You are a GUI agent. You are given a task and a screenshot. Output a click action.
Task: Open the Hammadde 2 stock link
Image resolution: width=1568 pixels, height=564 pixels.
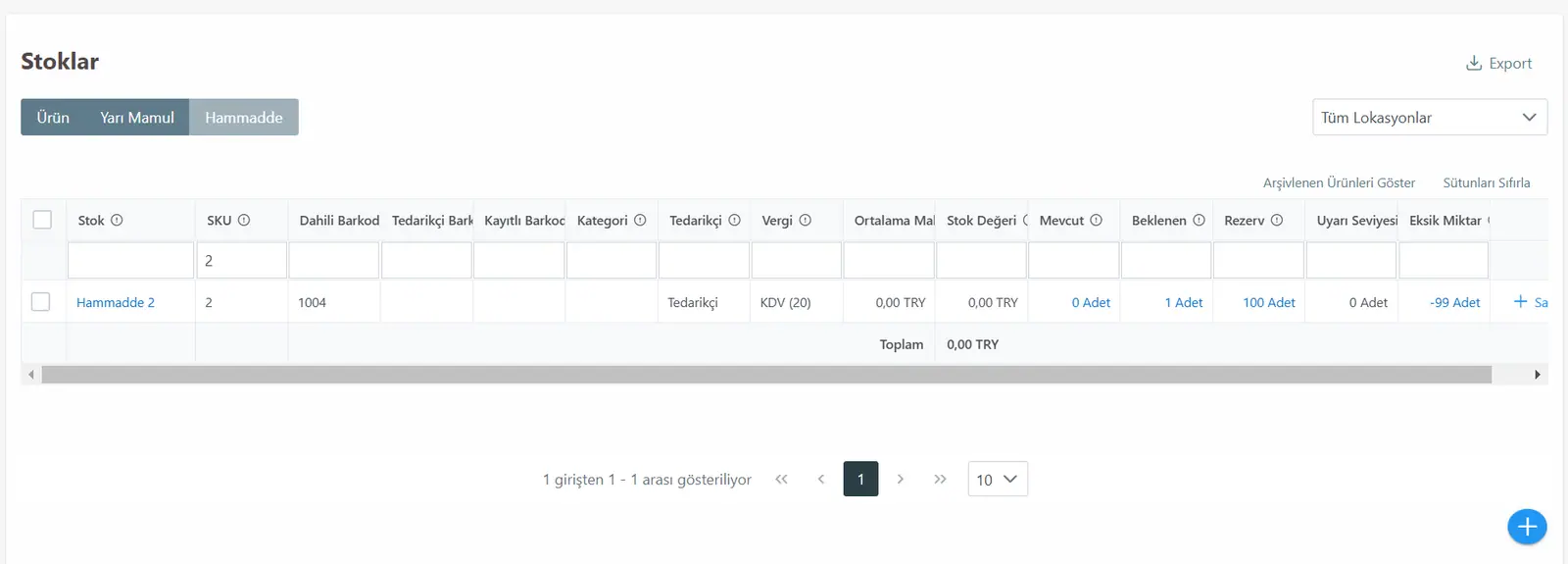coord(116,302)
